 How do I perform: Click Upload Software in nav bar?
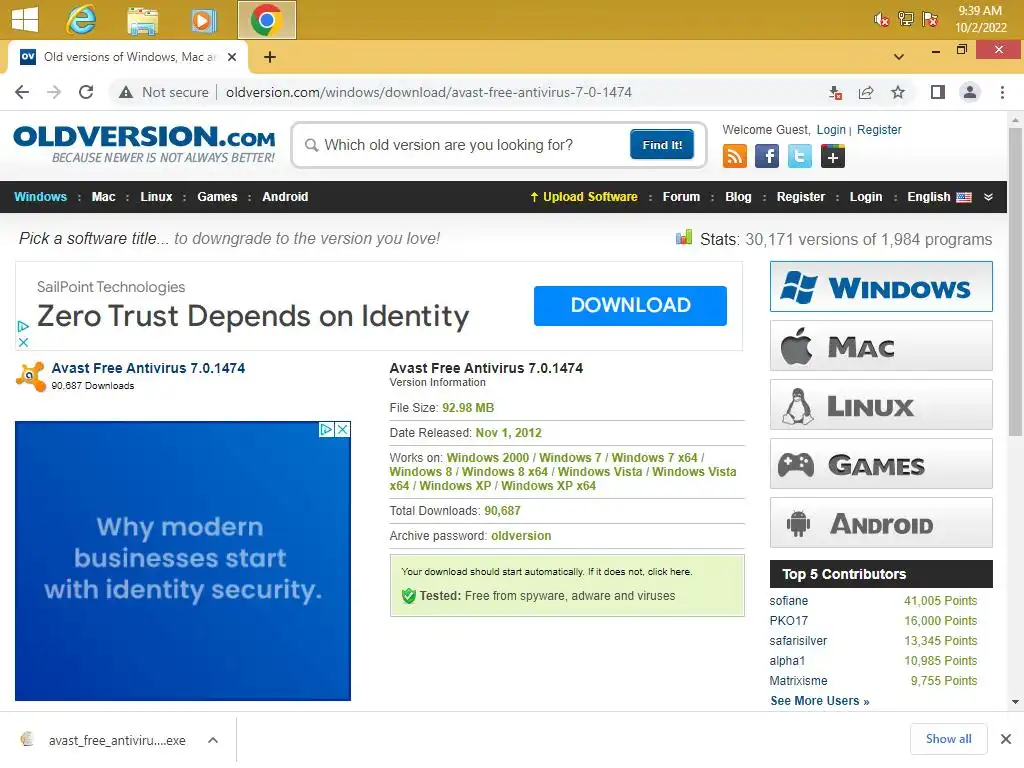point(583,197)
